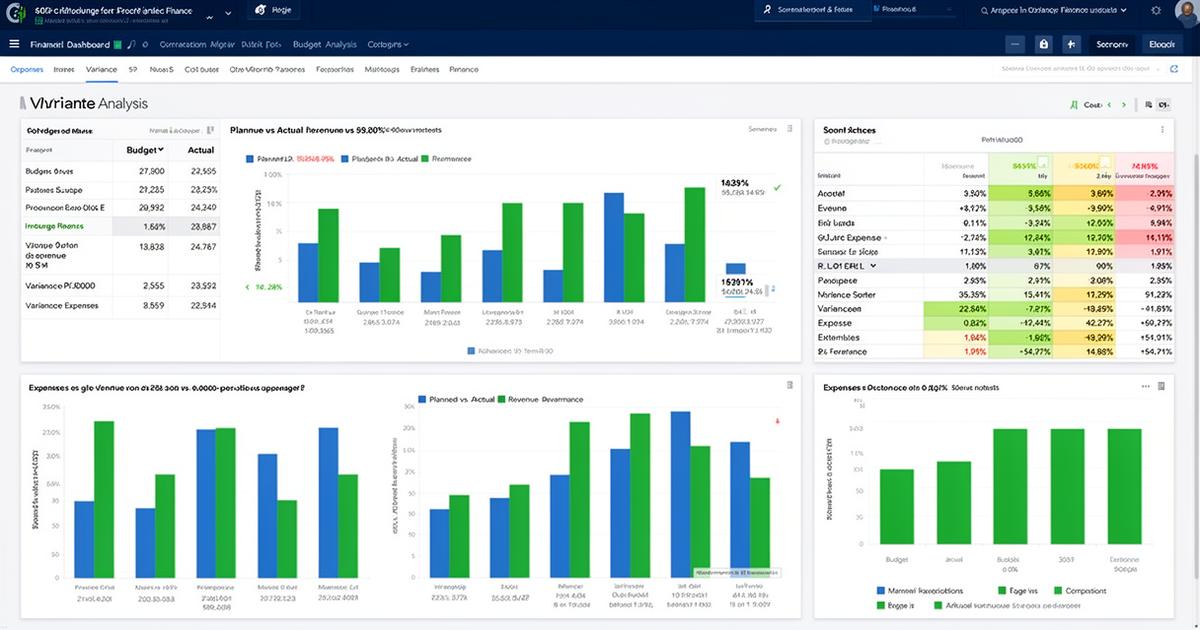This screenshot has height=630, width=1200.
Task: Click the Norience Sorter row label
Action: pyautogui.click(x=846, y=295)
